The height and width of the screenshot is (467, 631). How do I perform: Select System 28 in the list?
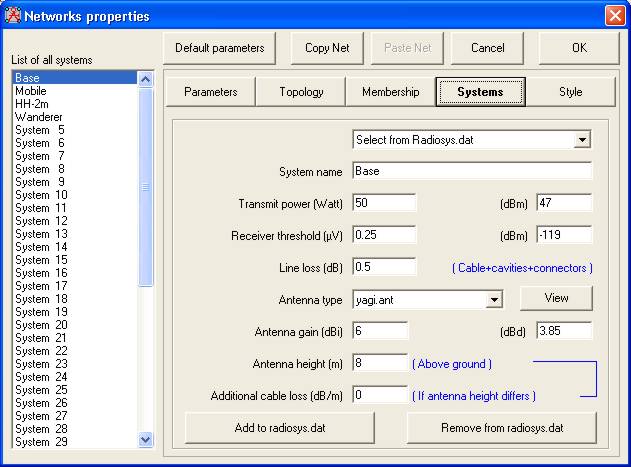(75, 429)
